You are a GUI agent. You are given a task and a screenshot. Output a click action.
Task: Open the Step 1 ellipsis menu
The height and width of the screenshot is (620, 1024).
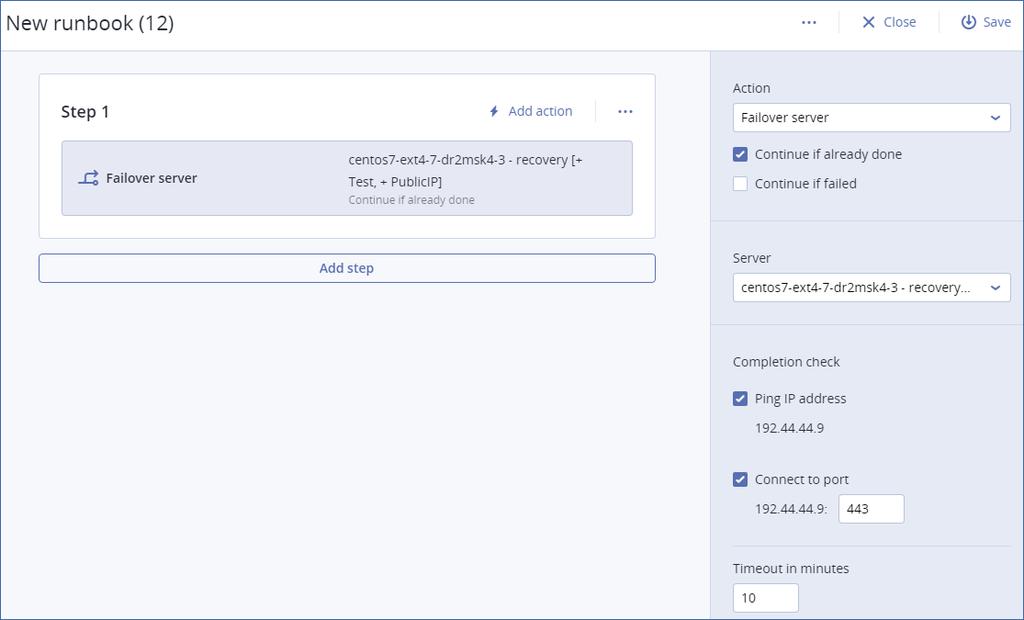[x=625, y=112]
